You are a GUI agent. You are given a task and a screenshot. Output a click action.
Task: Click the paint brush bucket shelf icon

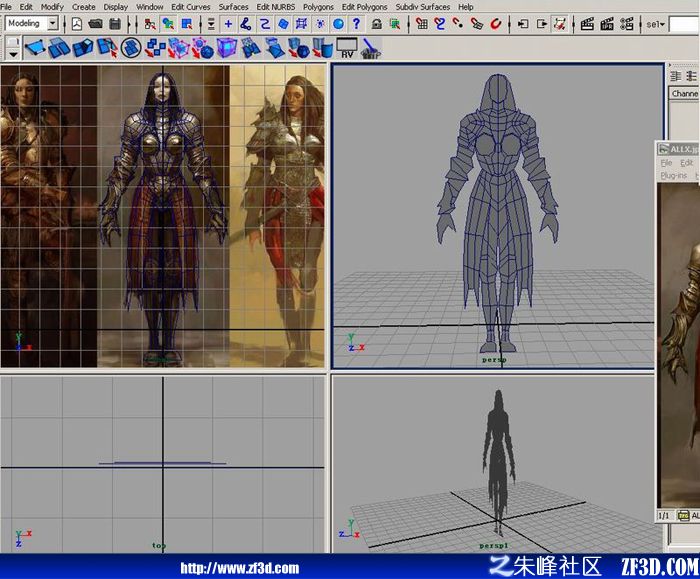click(370, 48)
